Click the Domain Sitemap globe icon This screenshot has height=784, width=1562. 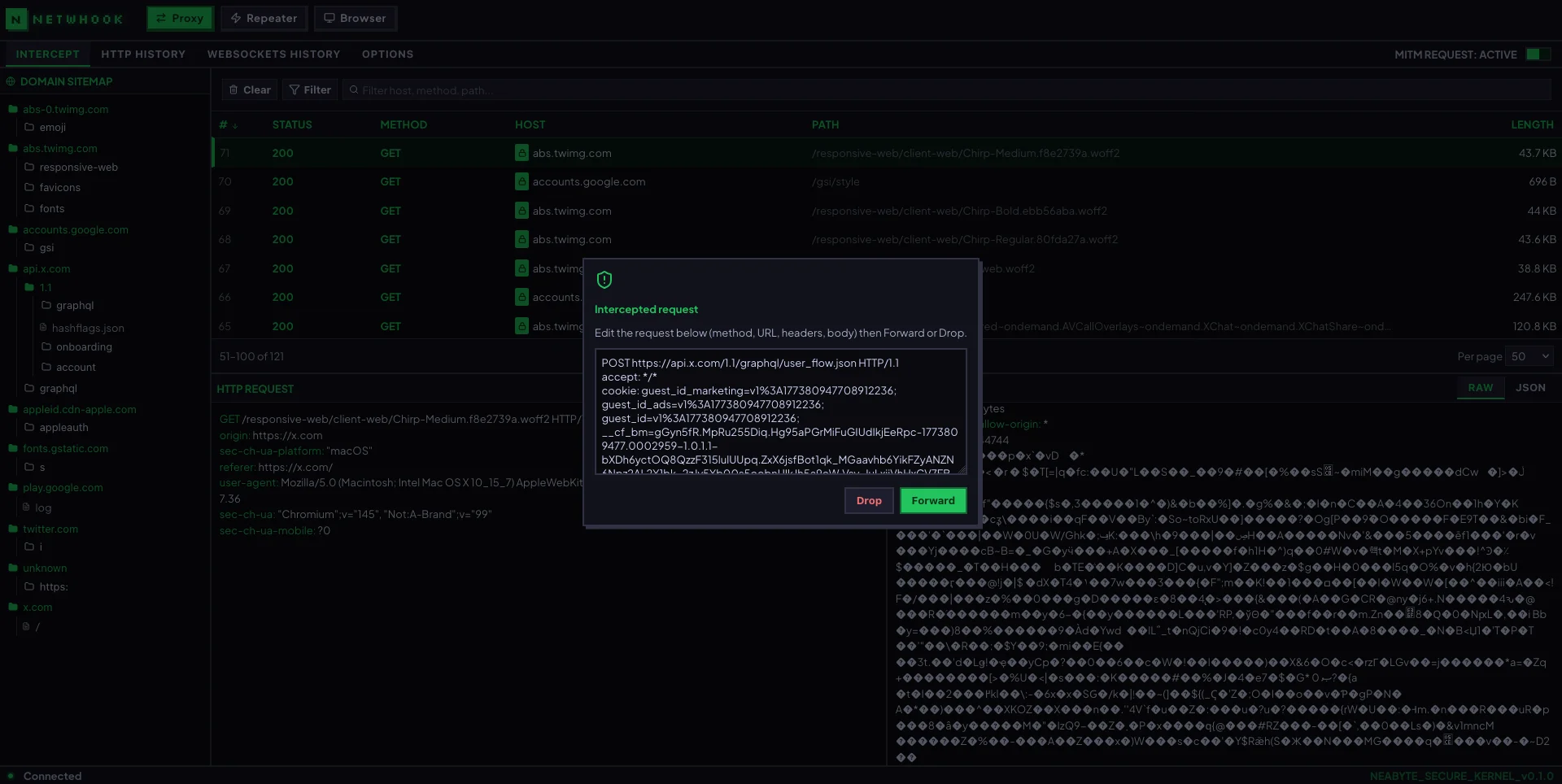click(11, 81)
